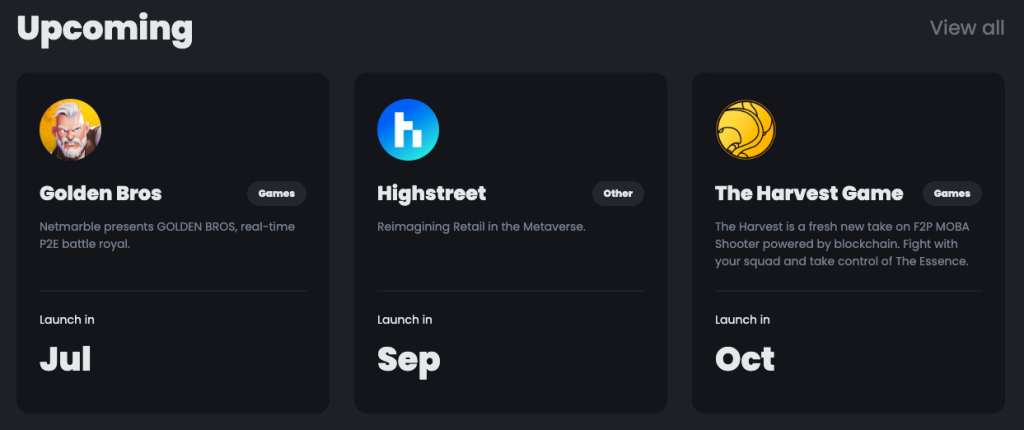The width and height of the screenshot is (1024, 430).
Task: Click the Jul launch month on Golden Bros
Action: click(x=66, y=359)
